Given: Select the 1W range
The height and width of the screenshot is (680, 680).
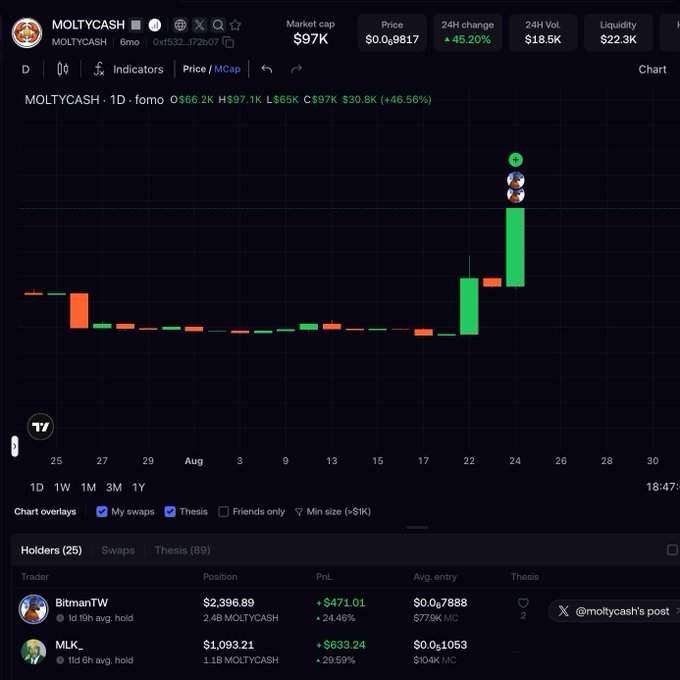Looking at the screenshot, I should click(62, 487).
